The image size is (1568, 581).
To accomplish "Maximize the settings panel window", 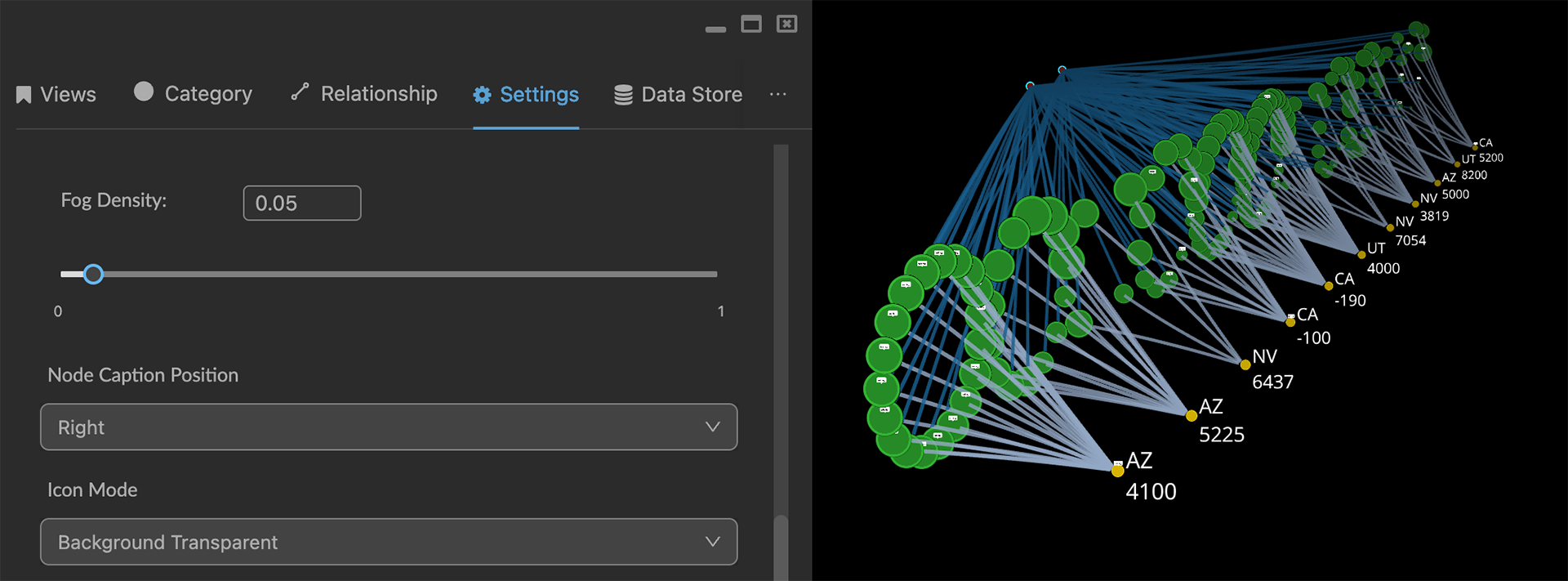I will (751, 25).
